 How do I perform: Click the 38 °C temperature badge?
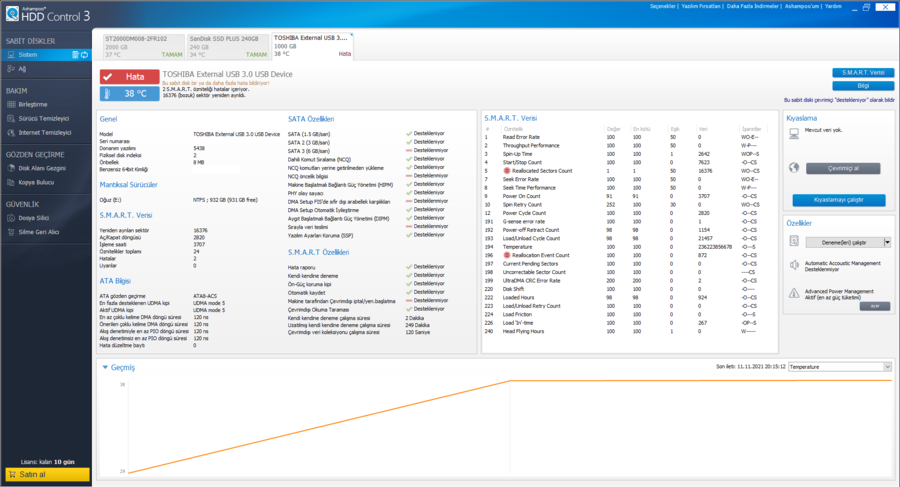coord(130,94)
